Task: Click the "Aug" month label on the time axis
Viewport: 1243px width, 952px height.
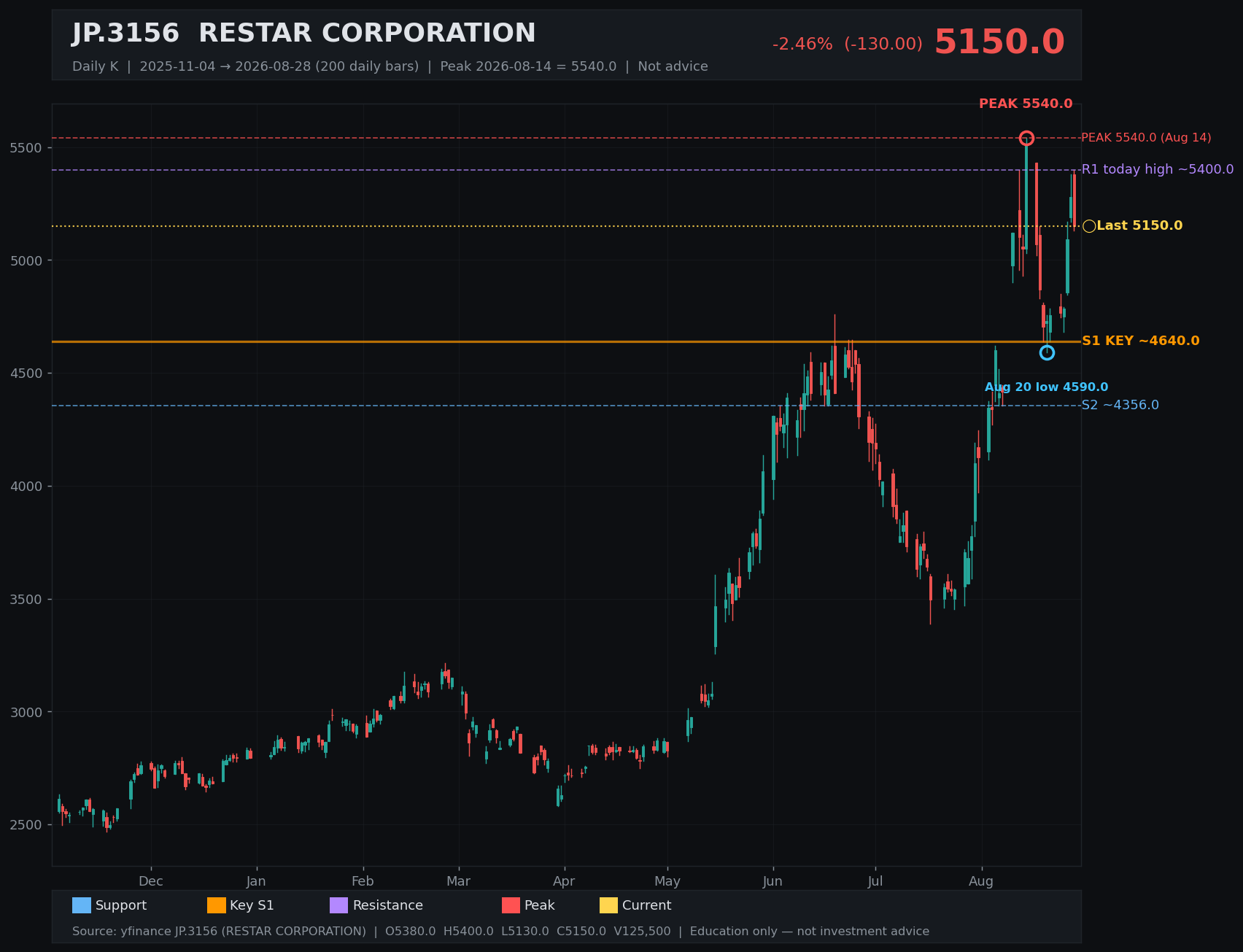Action: [x=981, y=881]
